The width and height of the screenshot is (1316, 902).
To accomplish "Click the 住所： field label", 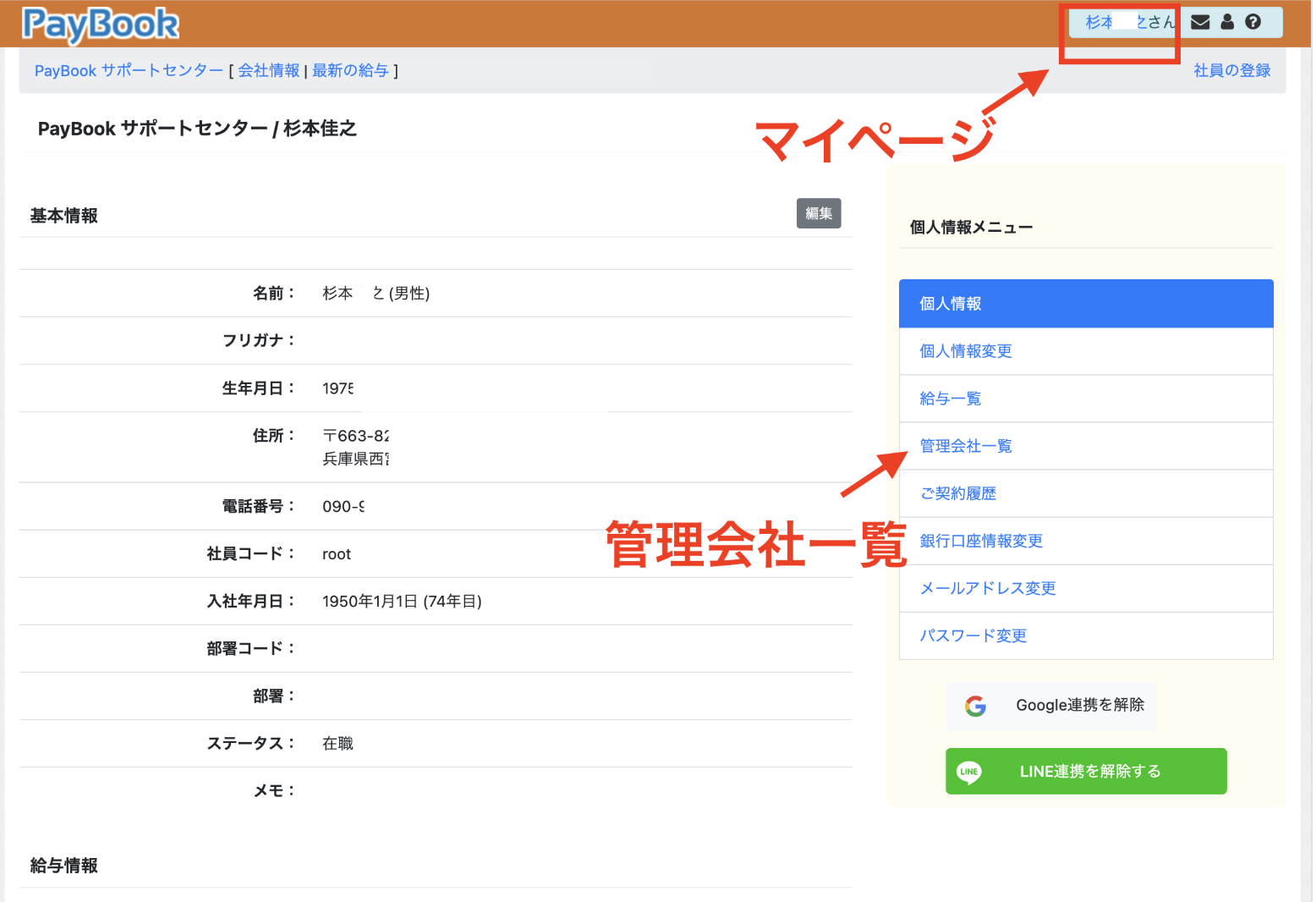I will tap(274, 436).
